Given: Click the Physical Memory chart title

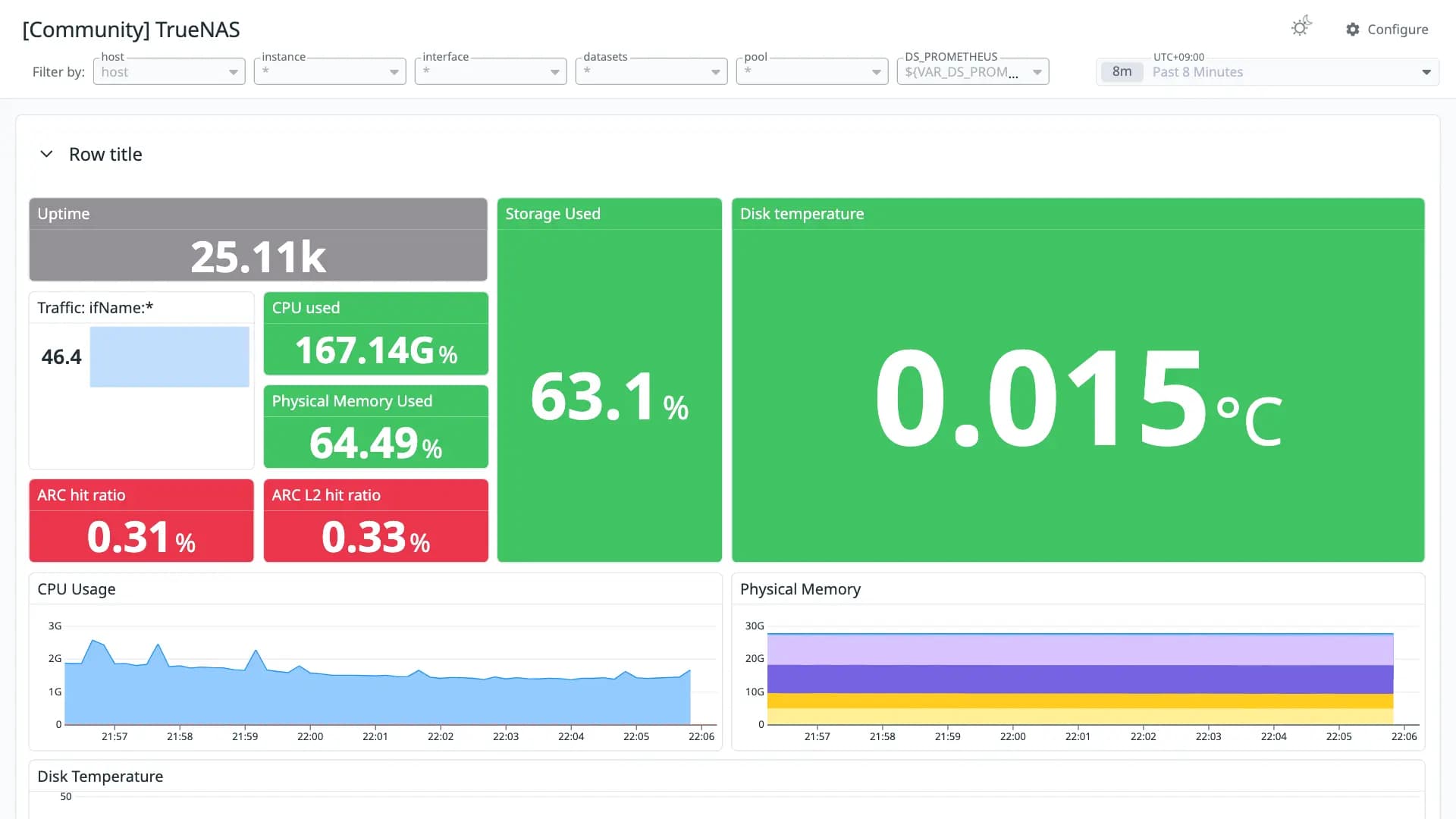Looking at the screenshot, I should click(x=800, y=589).
